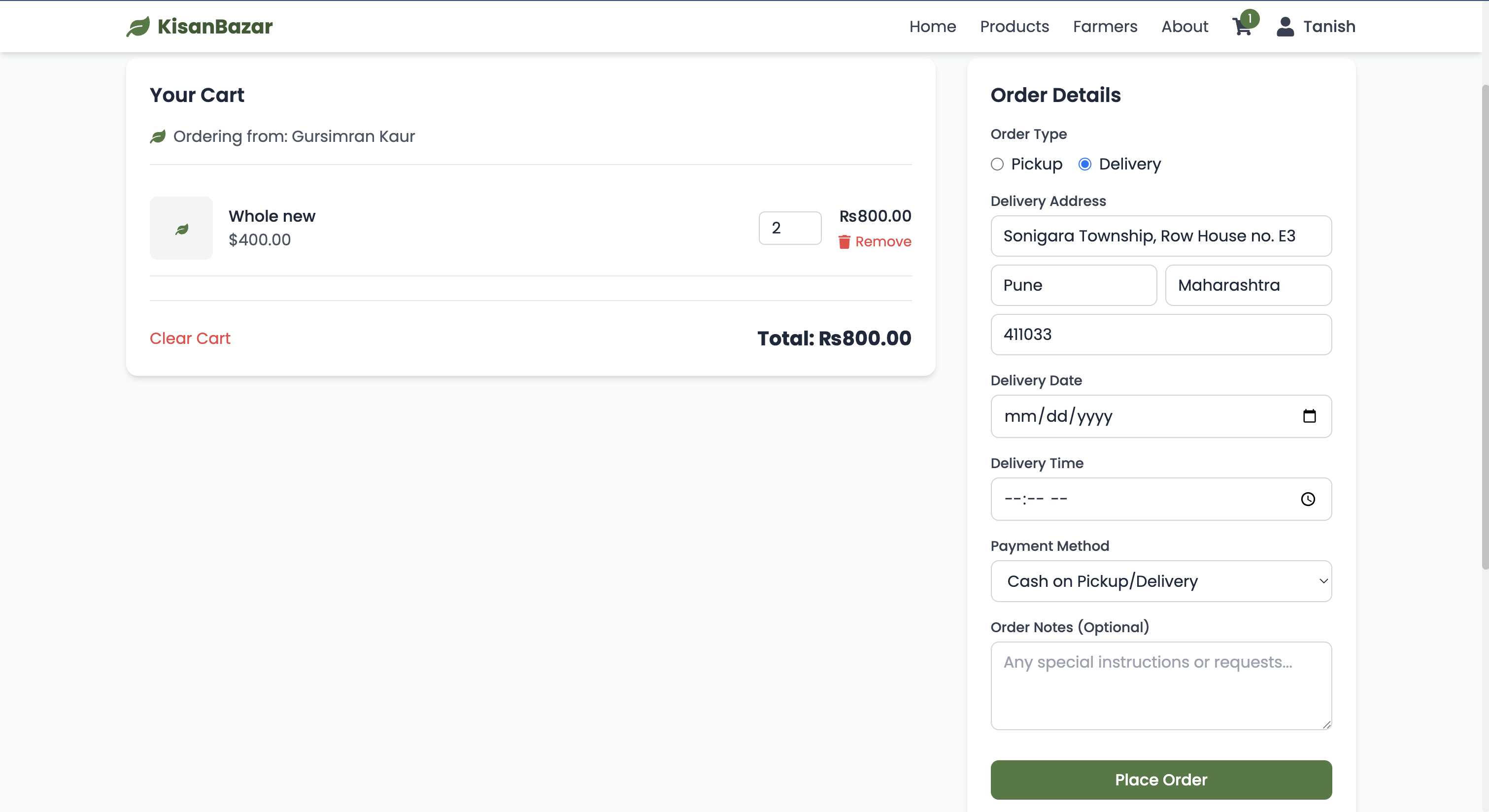Open the Delivery Date calendar picker
Screen dimensions: 1489x812
pos(1309,416)
